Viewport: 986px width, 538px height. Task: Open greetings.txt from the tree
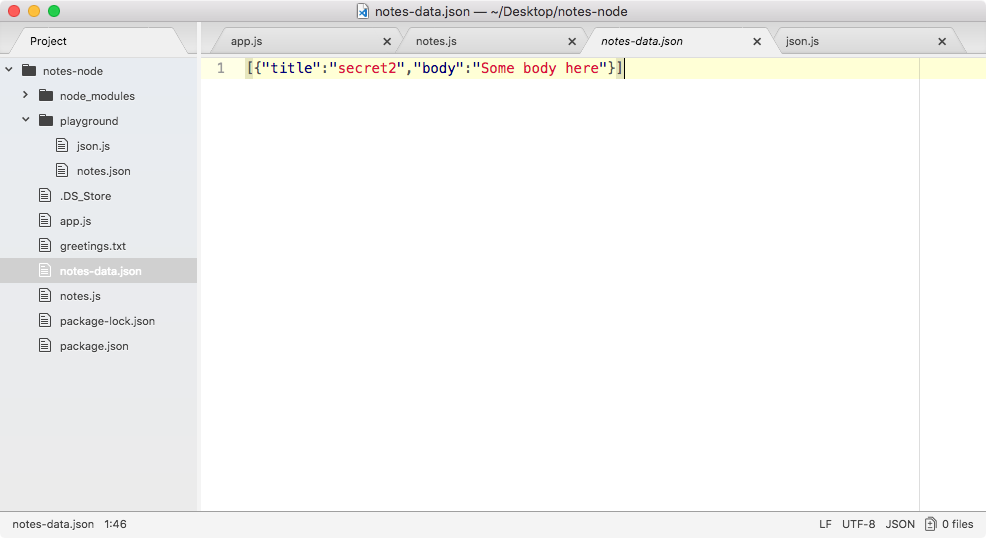(x=93, y=246)
